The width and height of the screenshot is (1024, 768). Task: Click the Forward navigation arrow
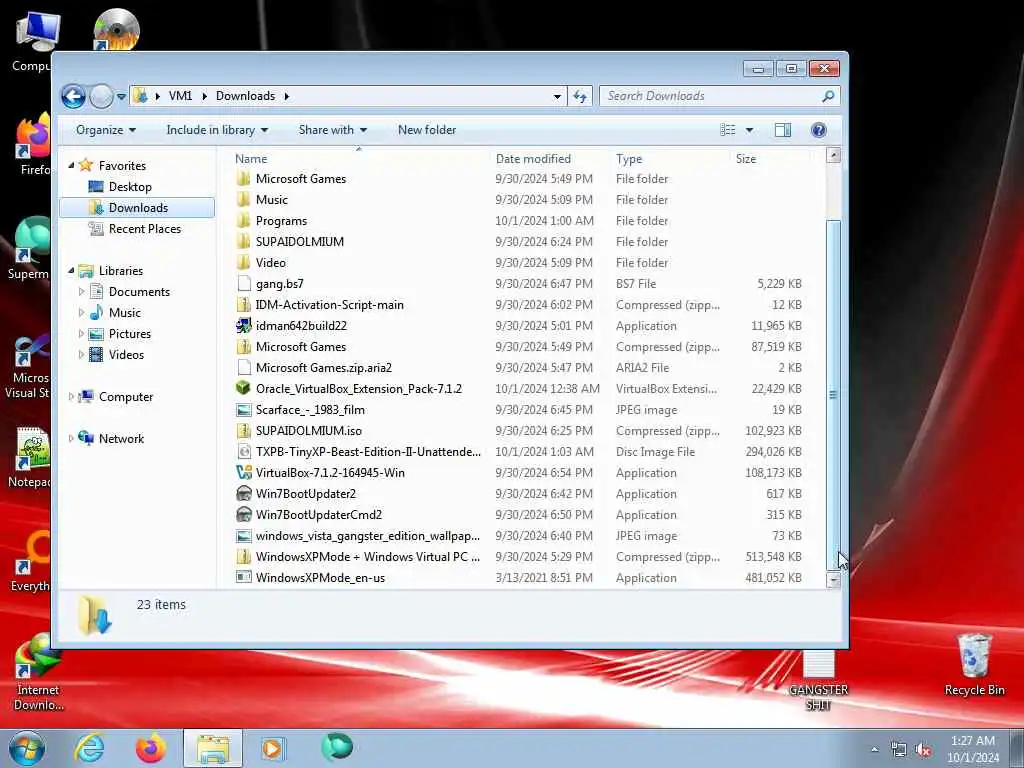(x=101, y=97)
